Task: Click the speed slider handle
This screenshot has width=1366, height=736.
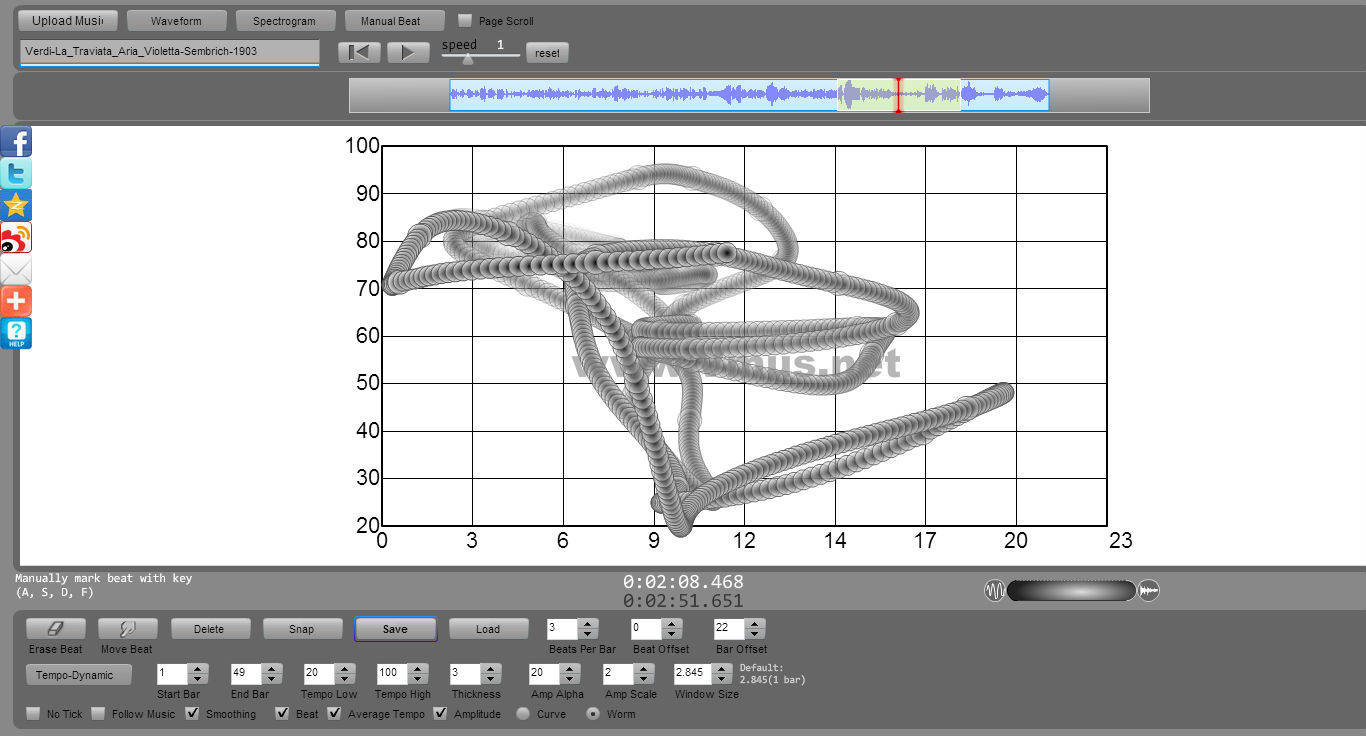Action: click(467, 59)
